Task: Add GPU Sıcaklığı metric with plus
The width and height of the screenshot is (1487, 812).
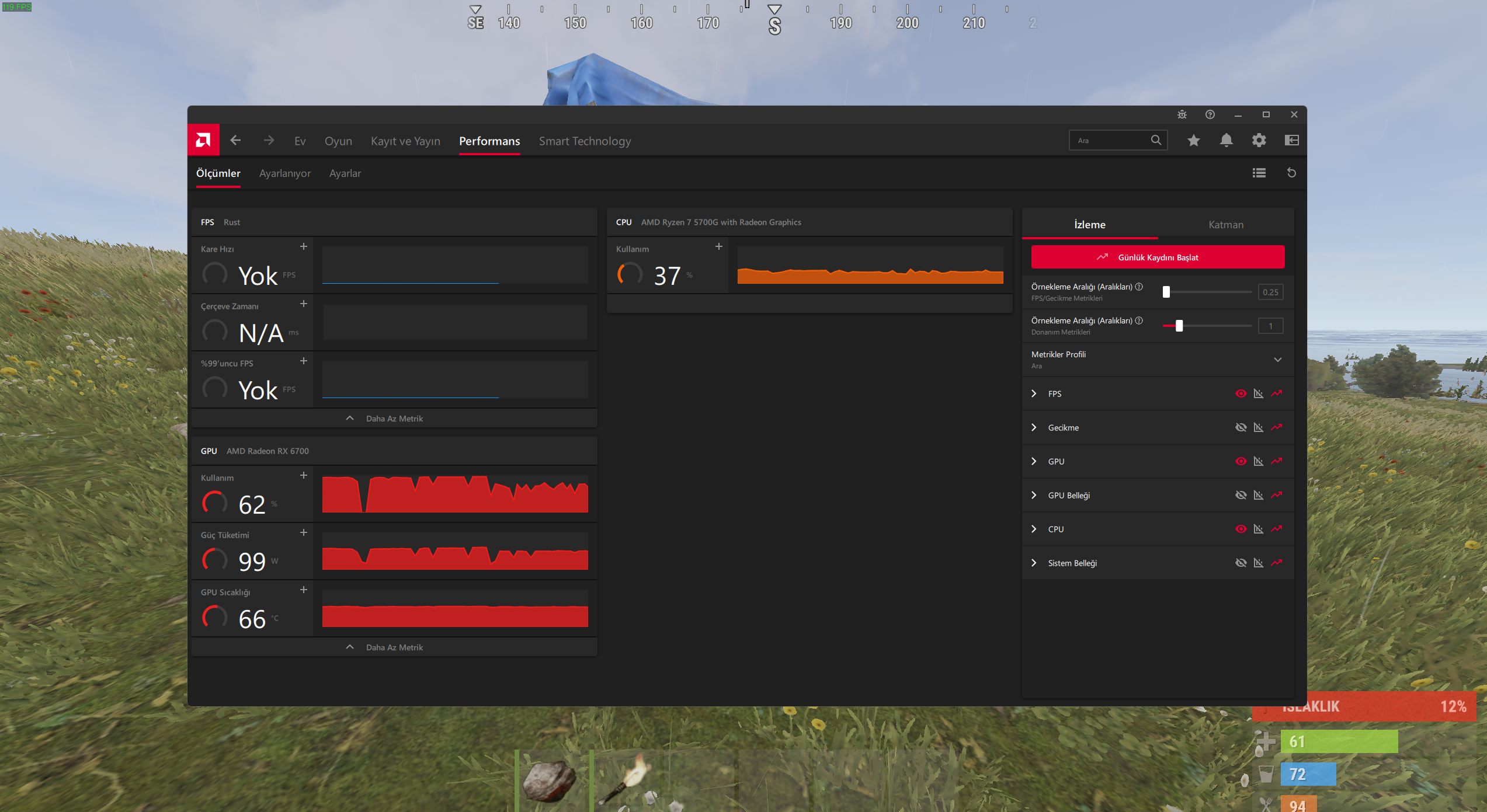Action: coord(304,590)
